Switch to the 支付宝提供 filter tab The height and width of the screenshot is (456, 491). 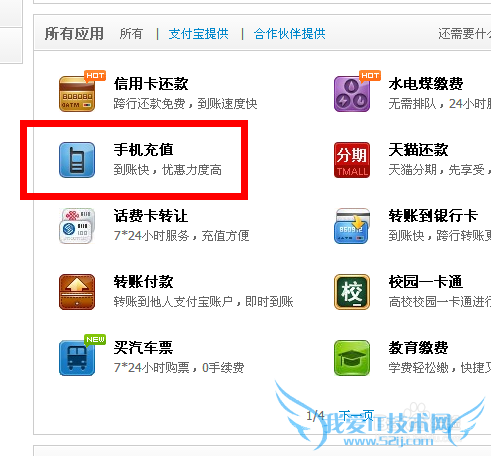point(199,34)
